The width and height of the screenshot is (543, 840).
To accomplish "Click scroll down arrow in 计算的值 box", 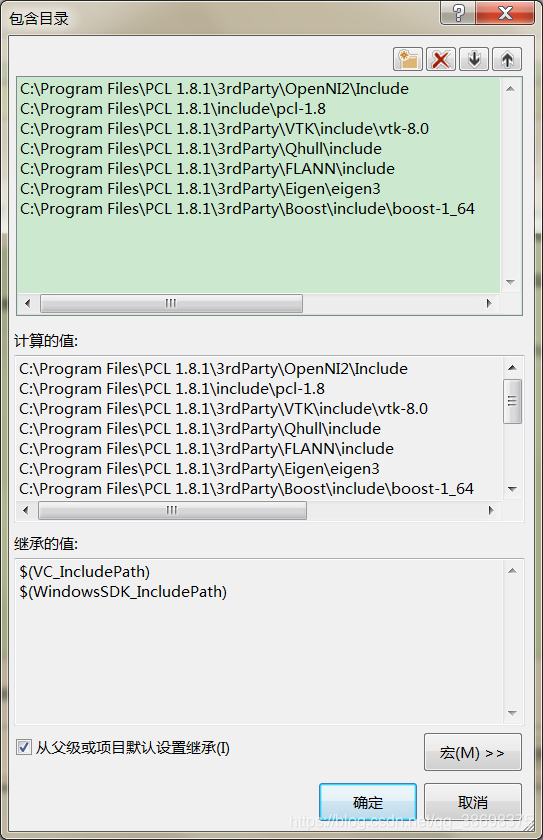I will point(512,489).
